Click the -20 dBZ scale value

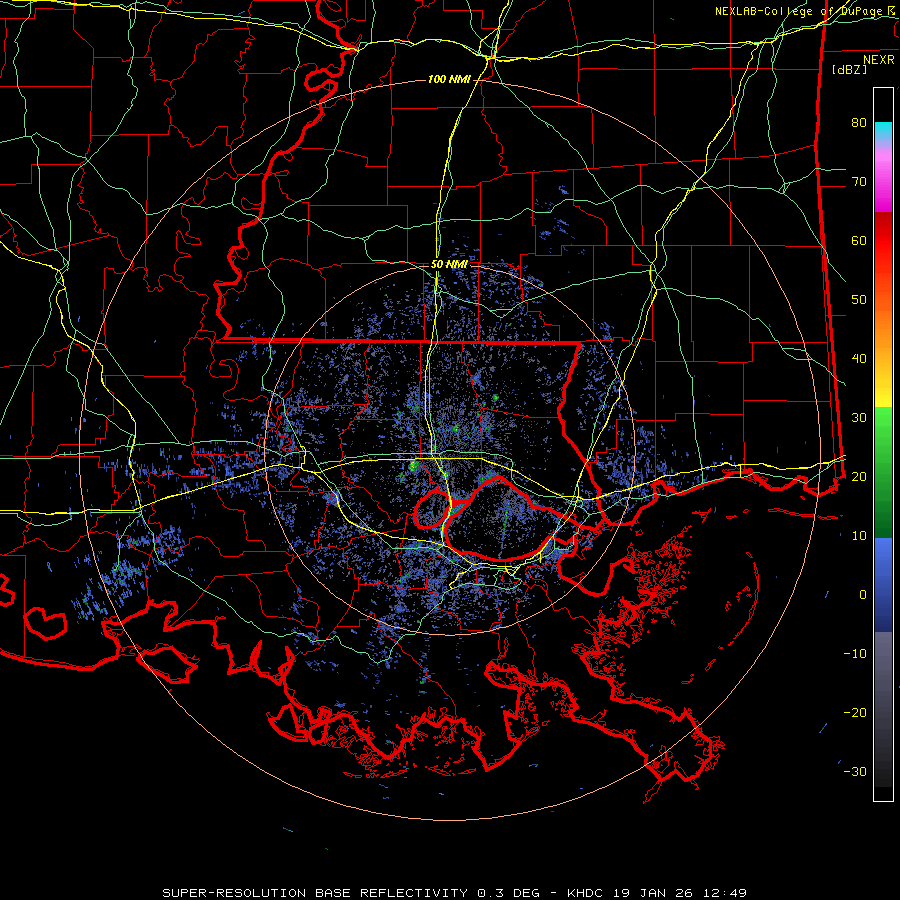855,712
